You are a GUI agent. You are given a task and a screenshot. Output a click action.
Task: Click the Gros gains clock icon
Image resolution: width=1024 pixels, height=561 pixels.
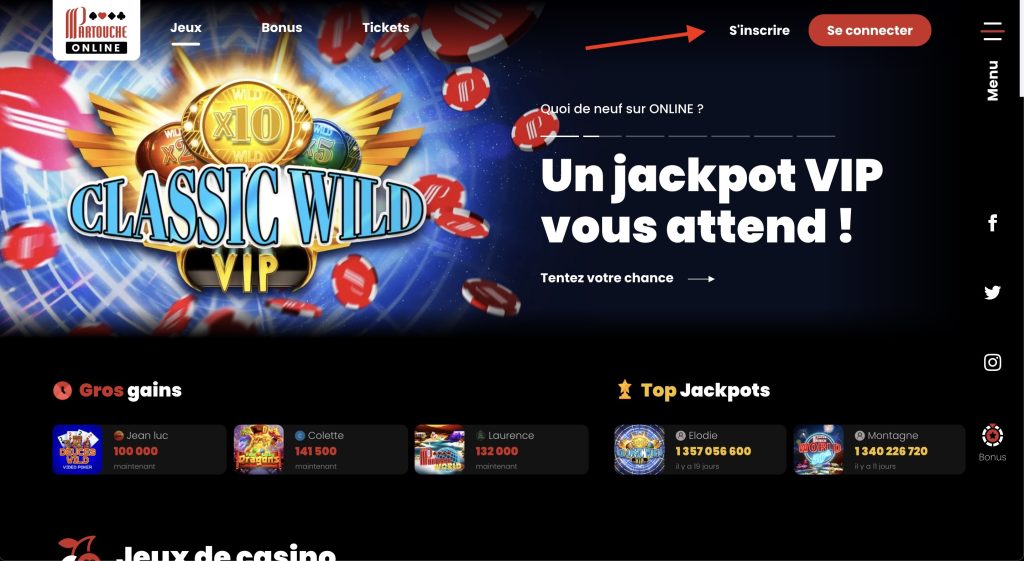(x=63, y=391)
